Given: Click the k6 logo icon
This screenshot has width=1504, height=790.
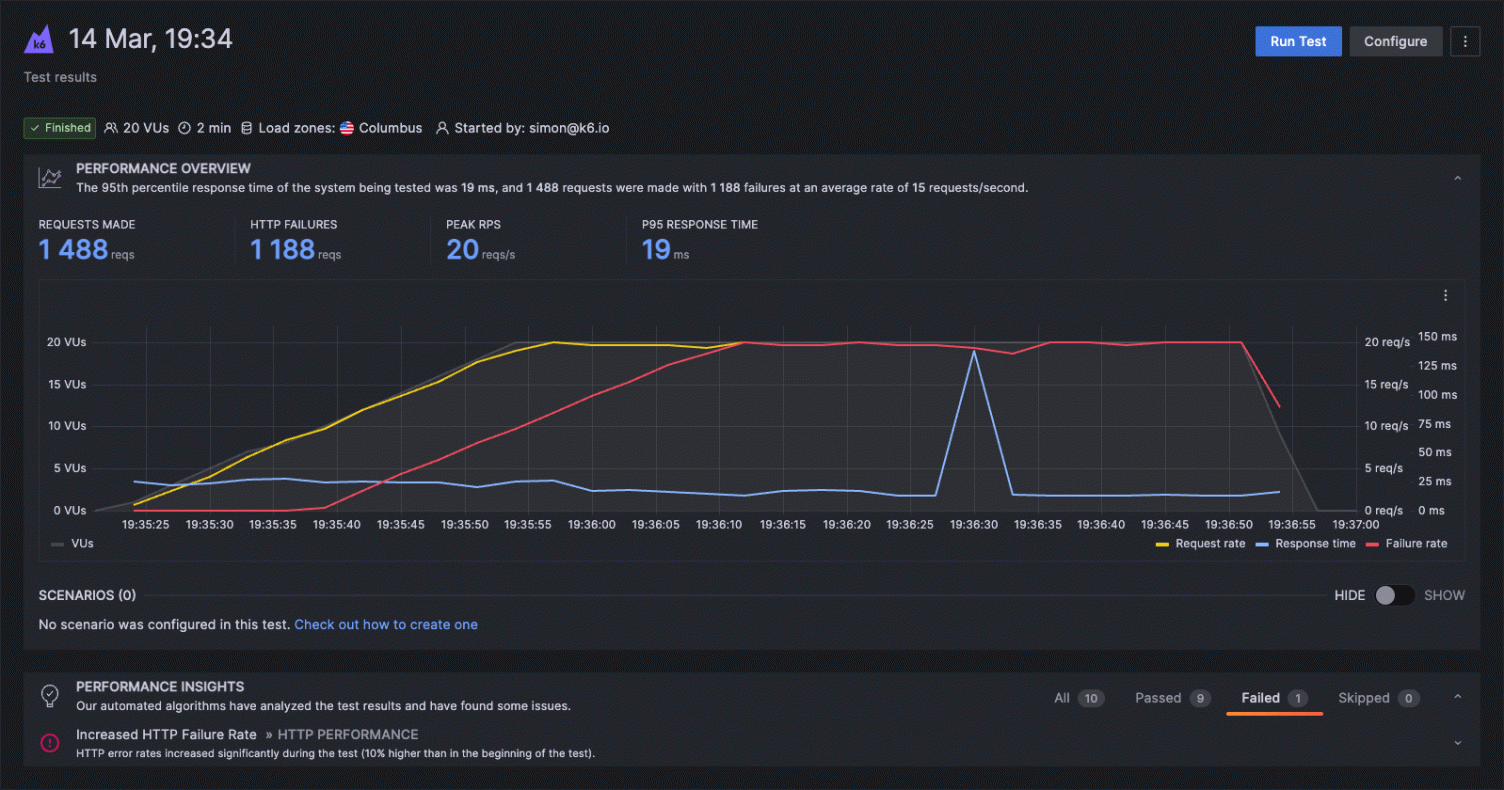Looking at the screenshot, I should coord(39,39).
